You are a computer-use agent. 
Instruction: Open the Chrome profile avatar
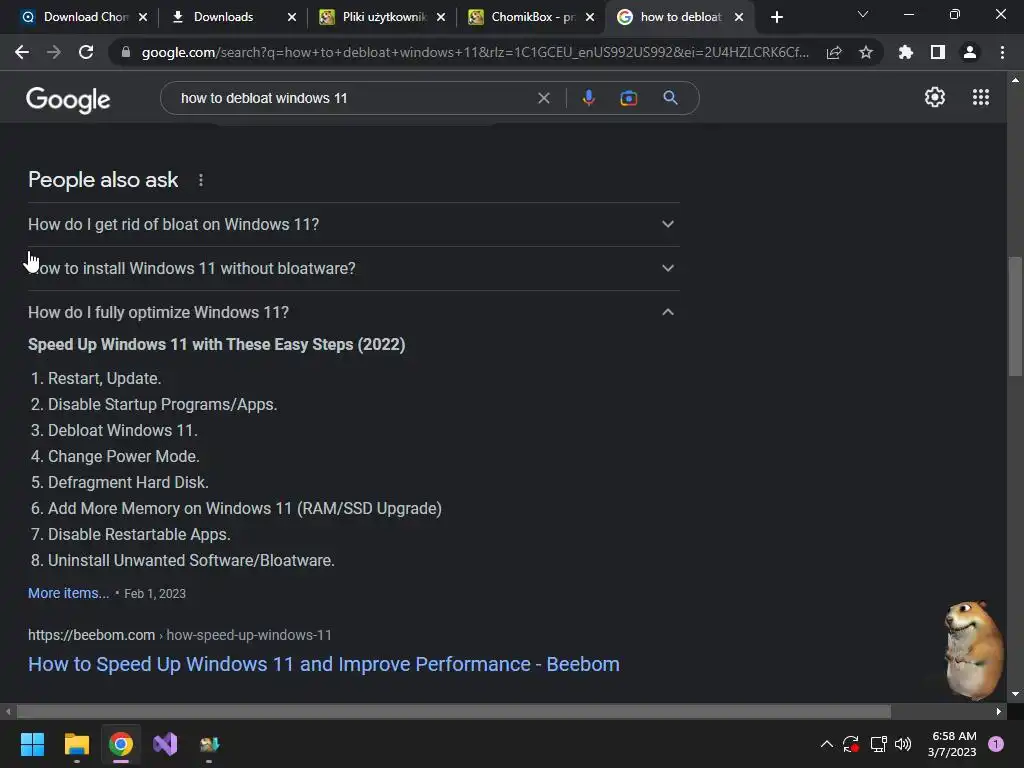point(970,52)
